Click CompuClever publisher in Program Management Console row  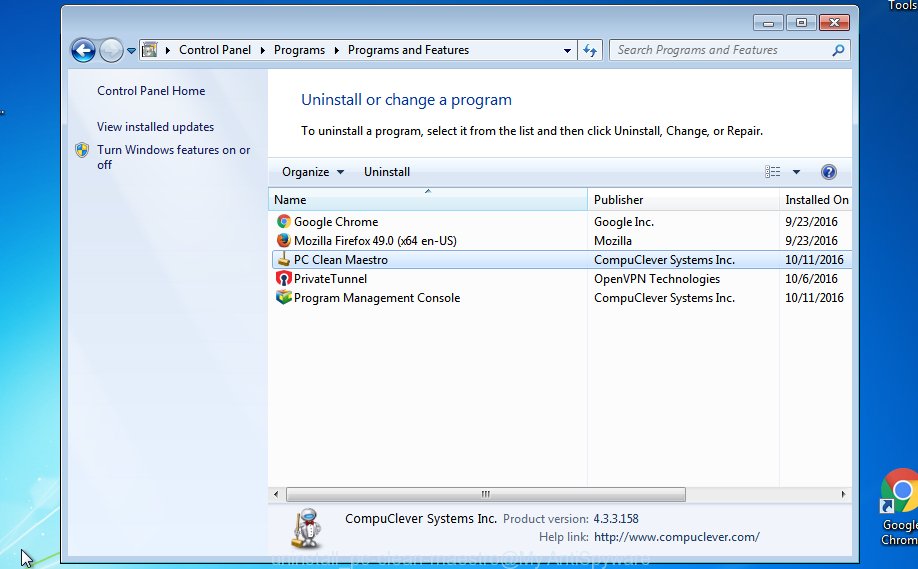pos(664,298)
